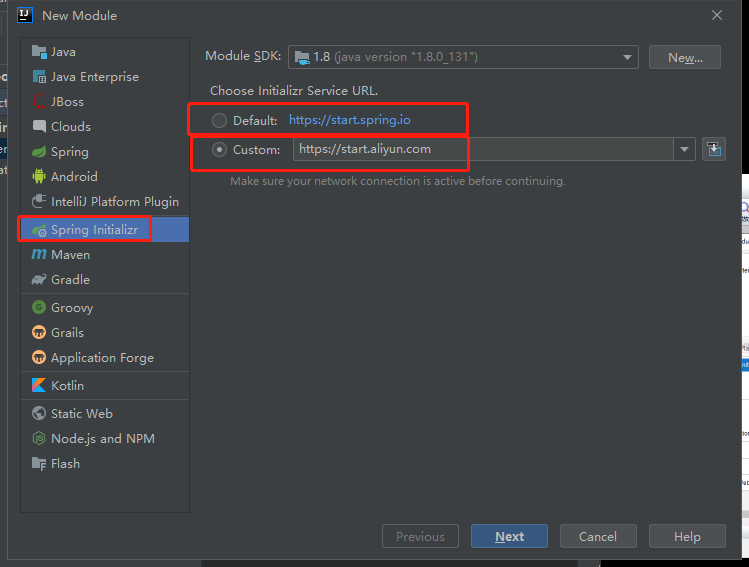The width and height of the screenshot is (749, 567).
Task: Select the Kotlin label text
Action: coord(67,385)
